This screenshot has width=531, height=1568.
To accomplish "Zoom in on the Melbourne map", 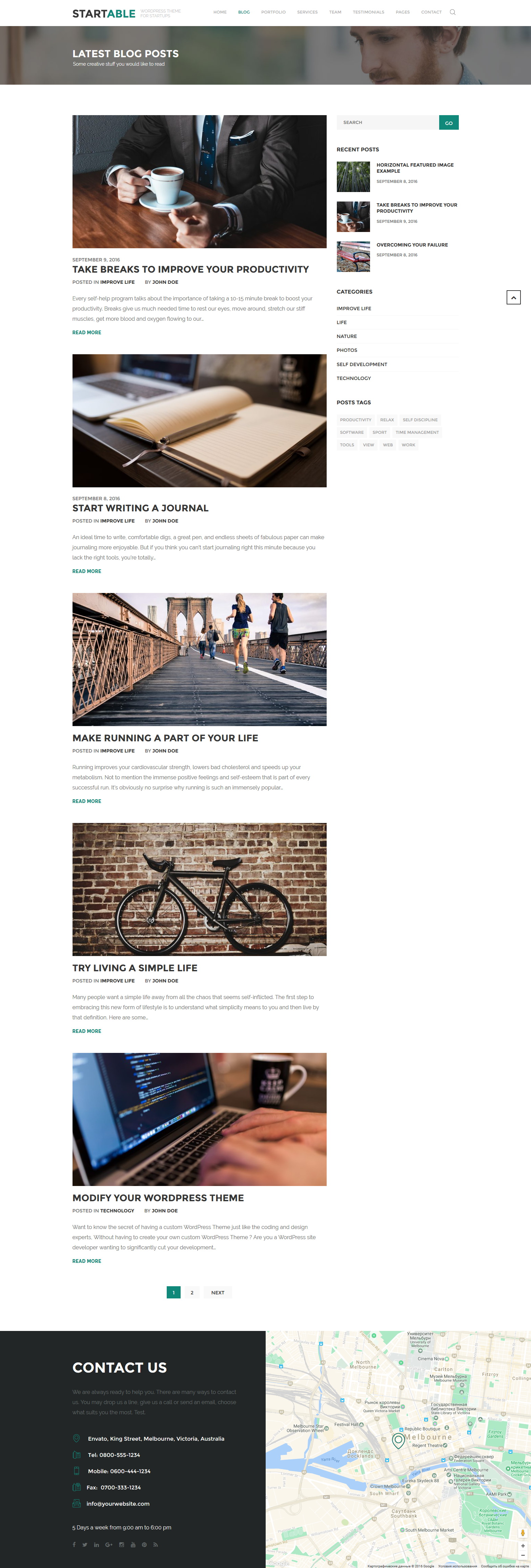I will pos(523,1545).
